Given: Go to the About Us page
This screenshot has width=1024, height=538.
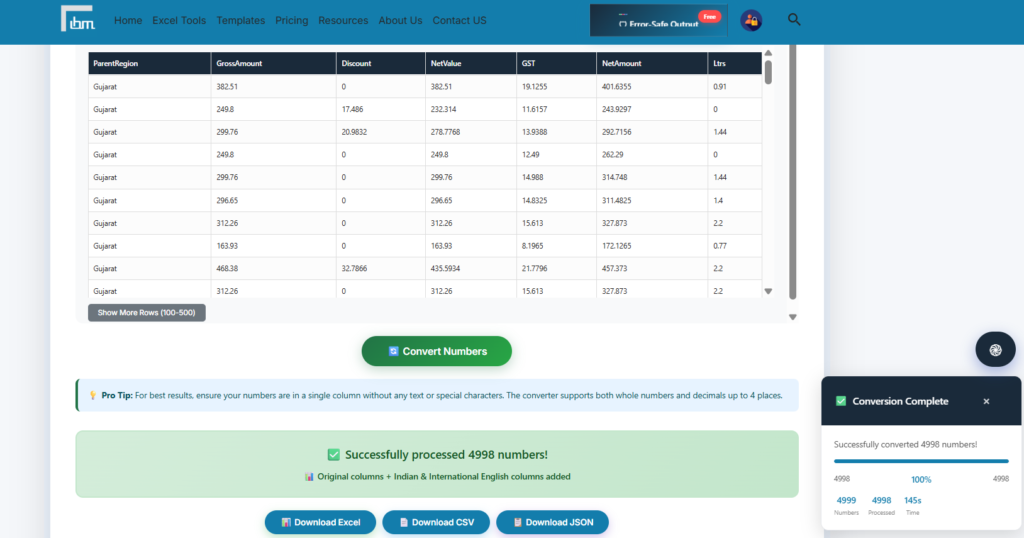Looking at the screenshot, I should 400,20.
